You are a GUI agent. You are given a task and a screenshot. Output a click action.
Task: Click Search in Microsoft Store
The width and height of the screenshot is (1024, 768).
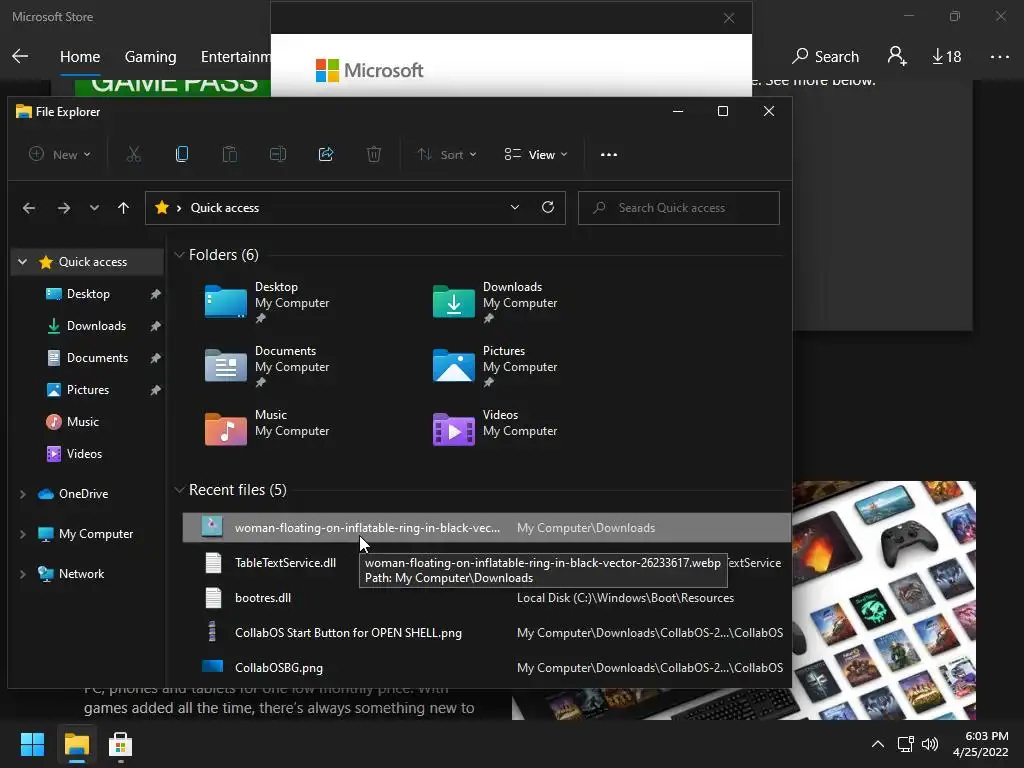[825, 57]
